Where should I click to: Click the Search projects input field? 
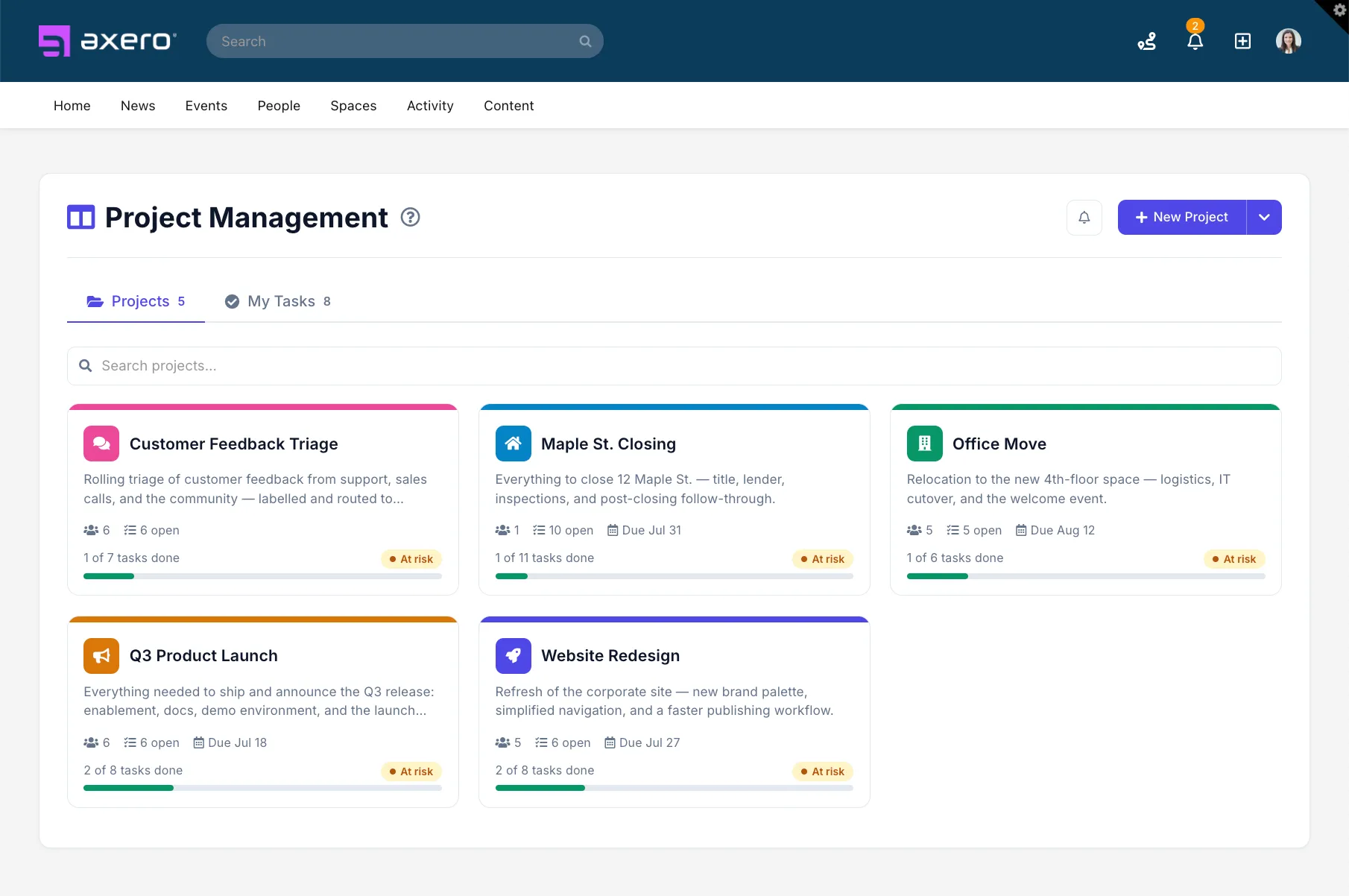pyautogui.click(x=674, y=366)
